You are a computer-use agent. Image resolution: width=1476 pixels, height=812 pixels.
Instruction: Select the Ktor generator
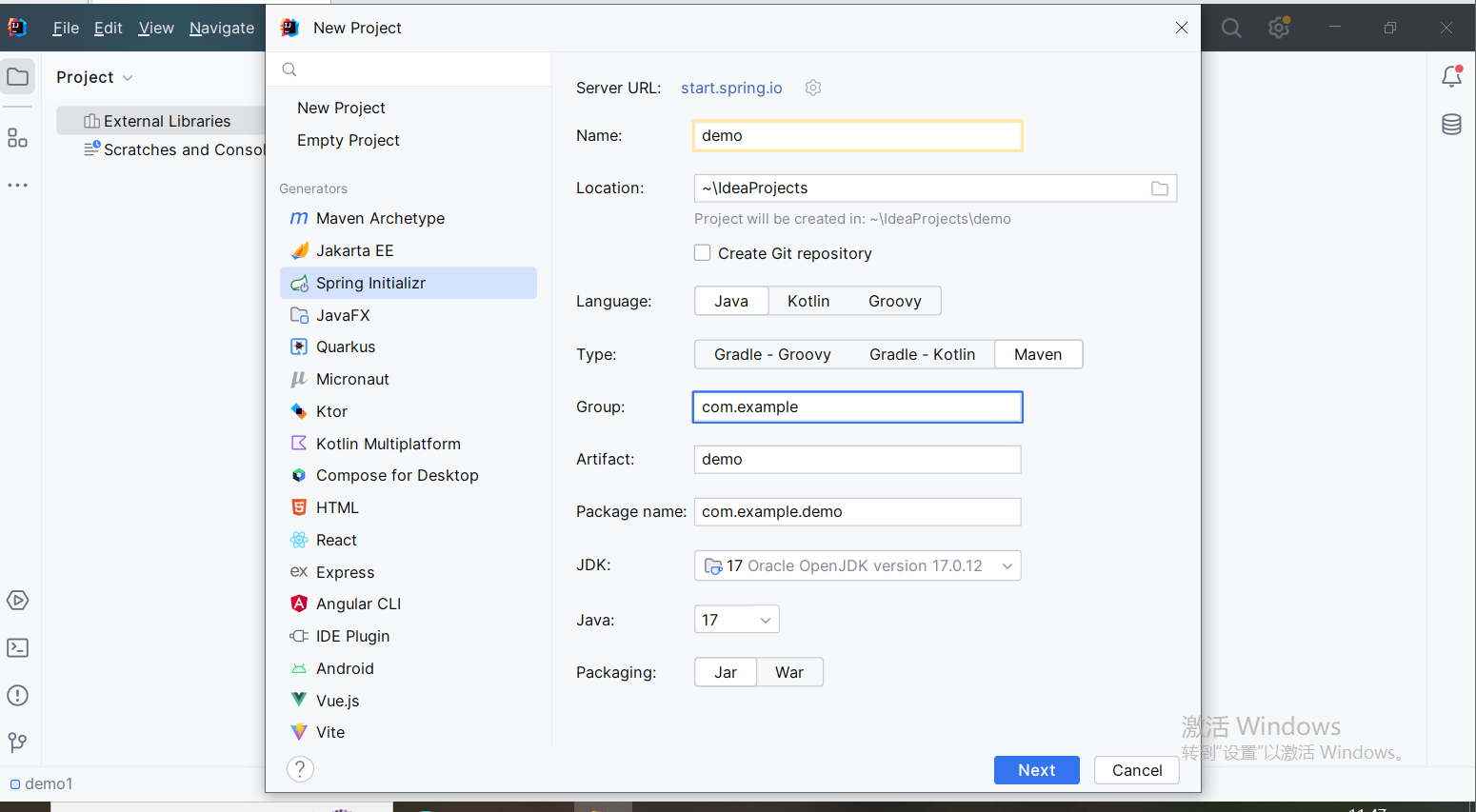(x=409, y=411)
